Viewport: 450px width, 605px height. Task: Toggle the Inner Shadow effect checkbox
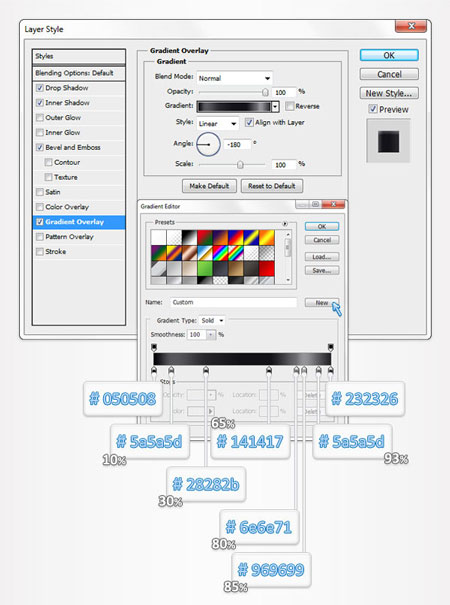[39, 103]
